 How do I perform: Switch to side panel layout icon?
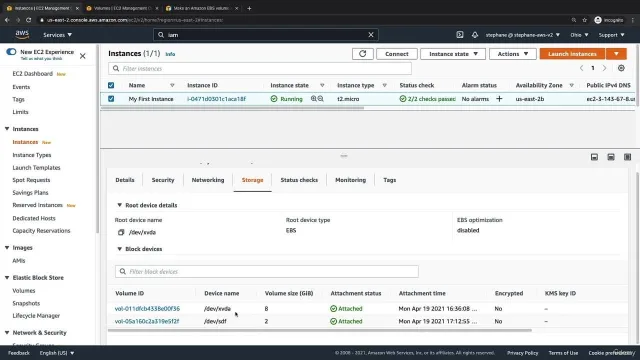pyautogui.click(x=627, y=157)
